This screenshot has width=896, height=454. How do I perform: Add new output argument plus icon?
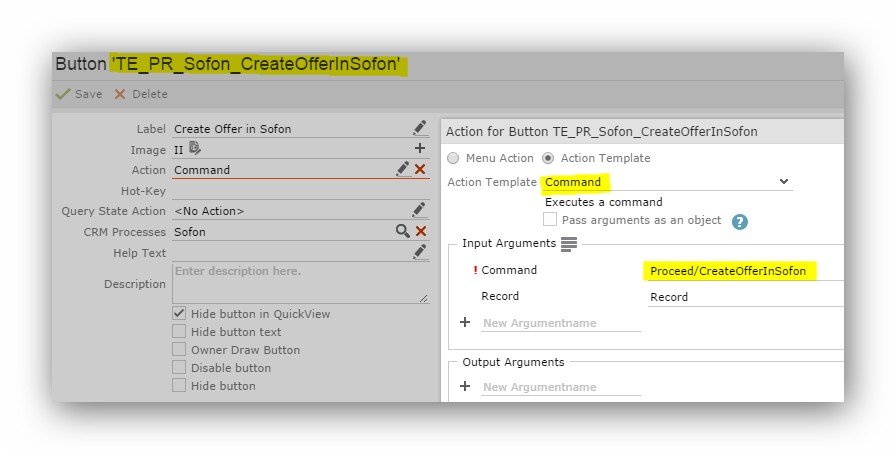click(465, 387)
